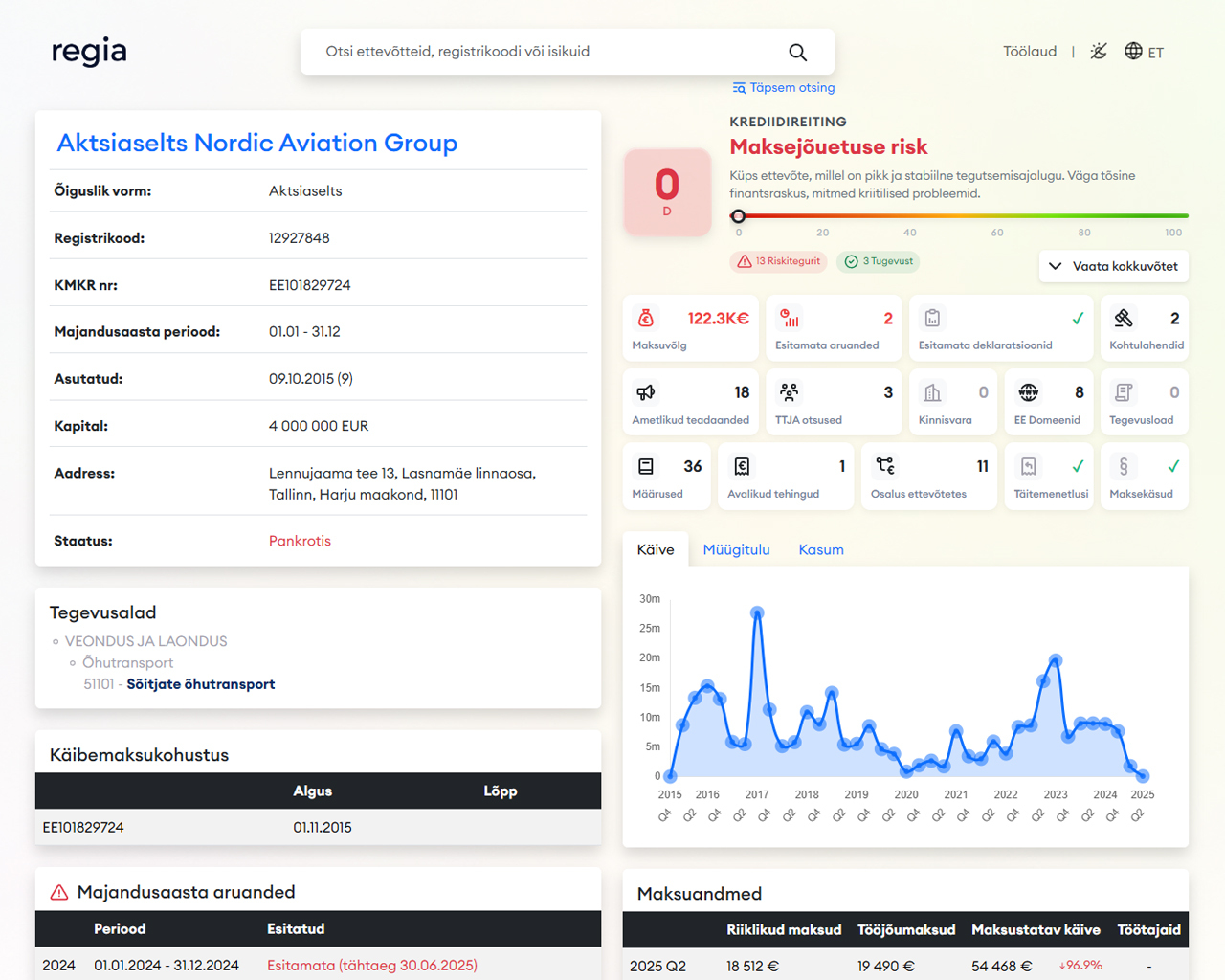Click the 13 Riskitegurit badge
The image size is (1225, 980).
(x=778, y=261)
